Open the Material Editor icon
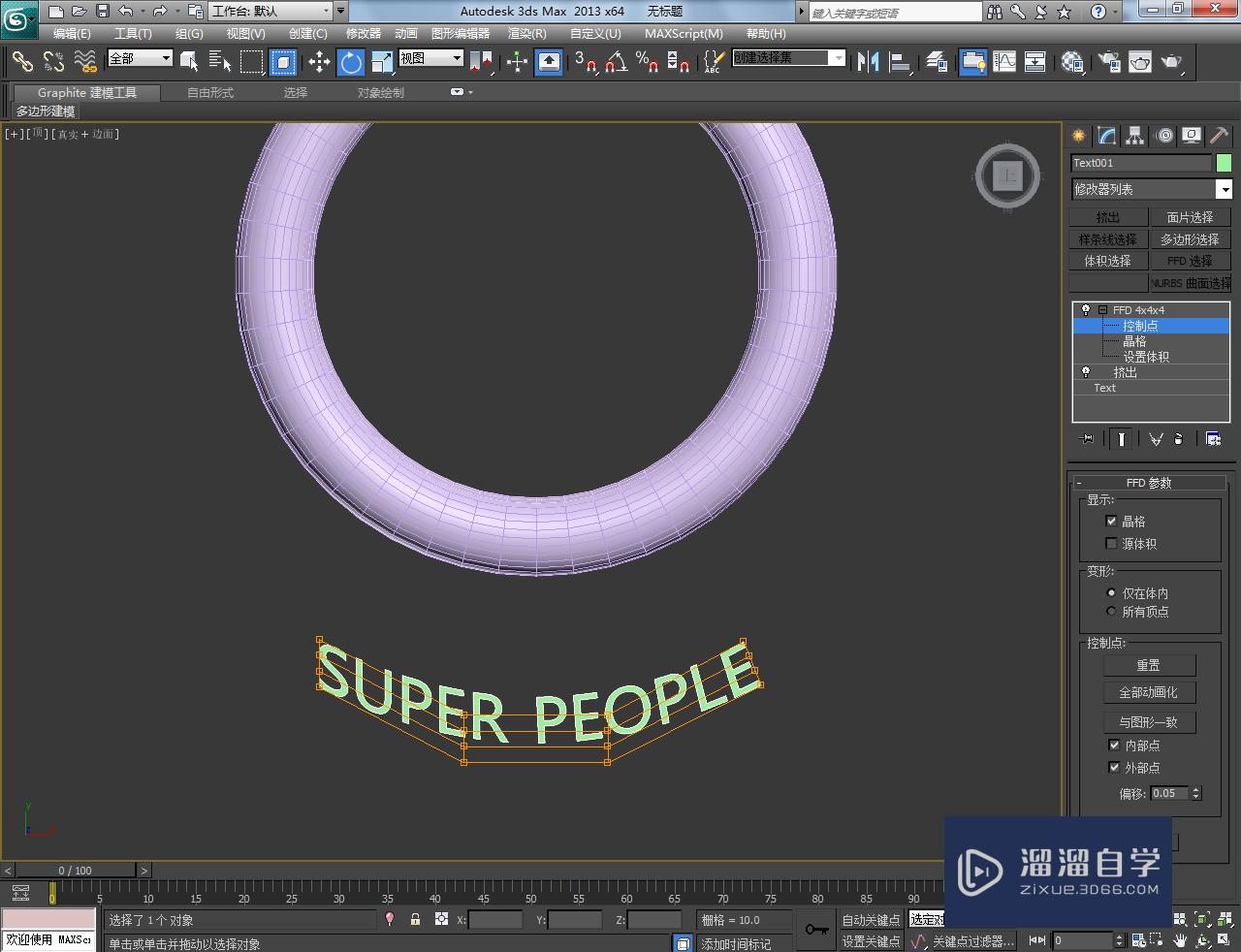This screenshot has width=1241, height=952. 1071,62
